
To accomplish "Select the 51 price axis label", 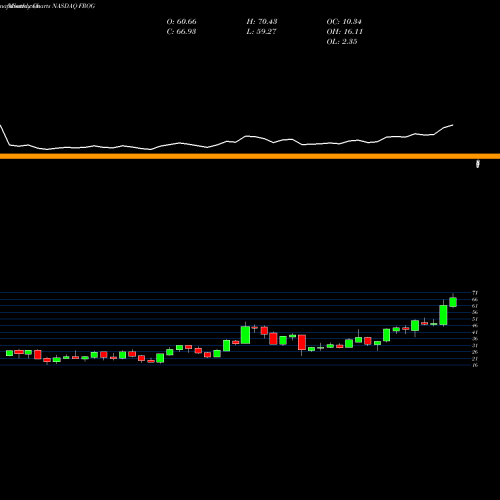I will pos(475,319).
